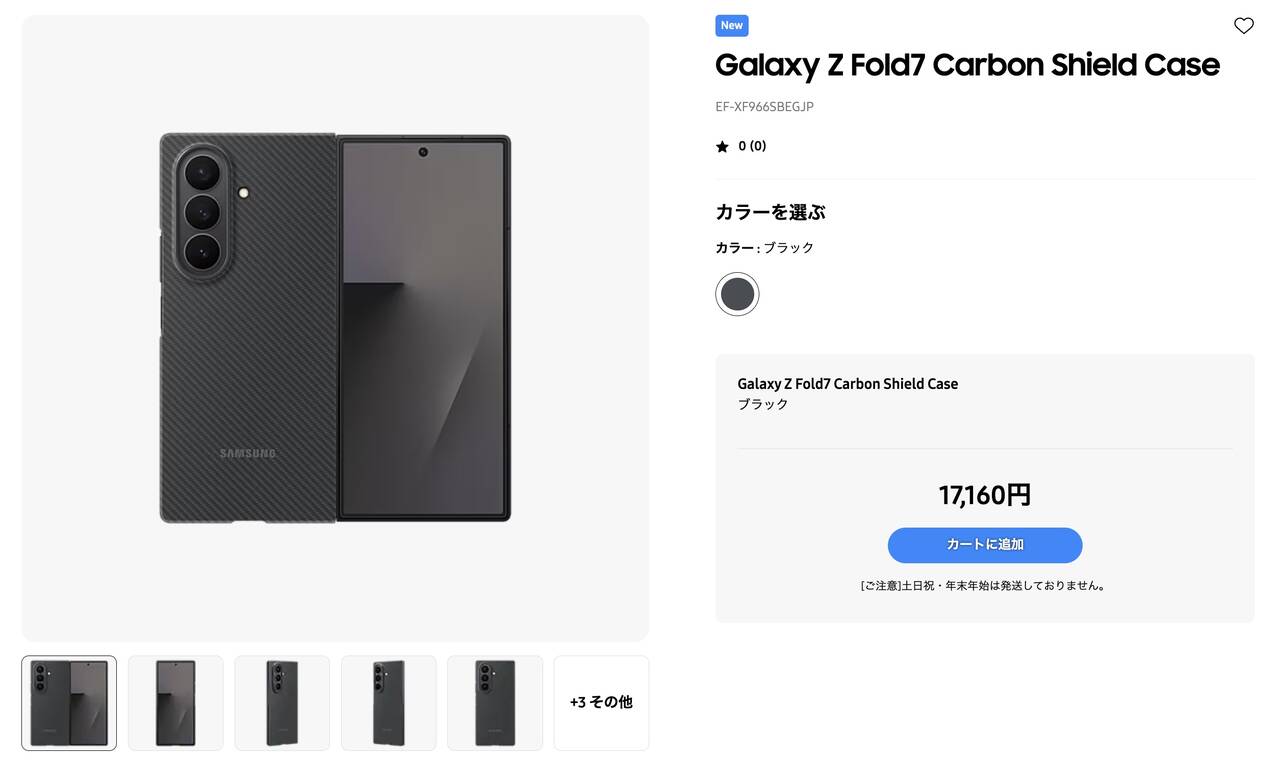Click the EF-XF966SBEGJP model code
Image resolution: width=1280 pixels, height=784 pixels.
764,107
